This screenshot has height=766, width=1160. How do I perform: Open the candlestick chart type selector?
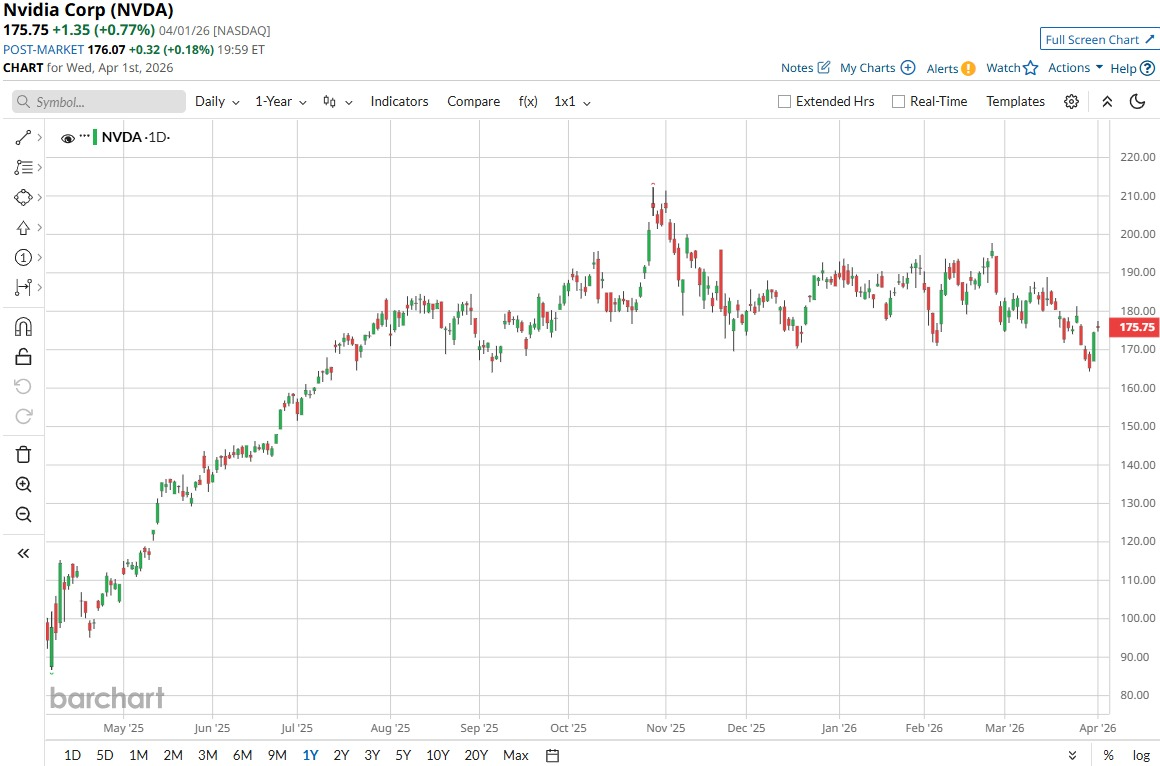coord(337,101)
